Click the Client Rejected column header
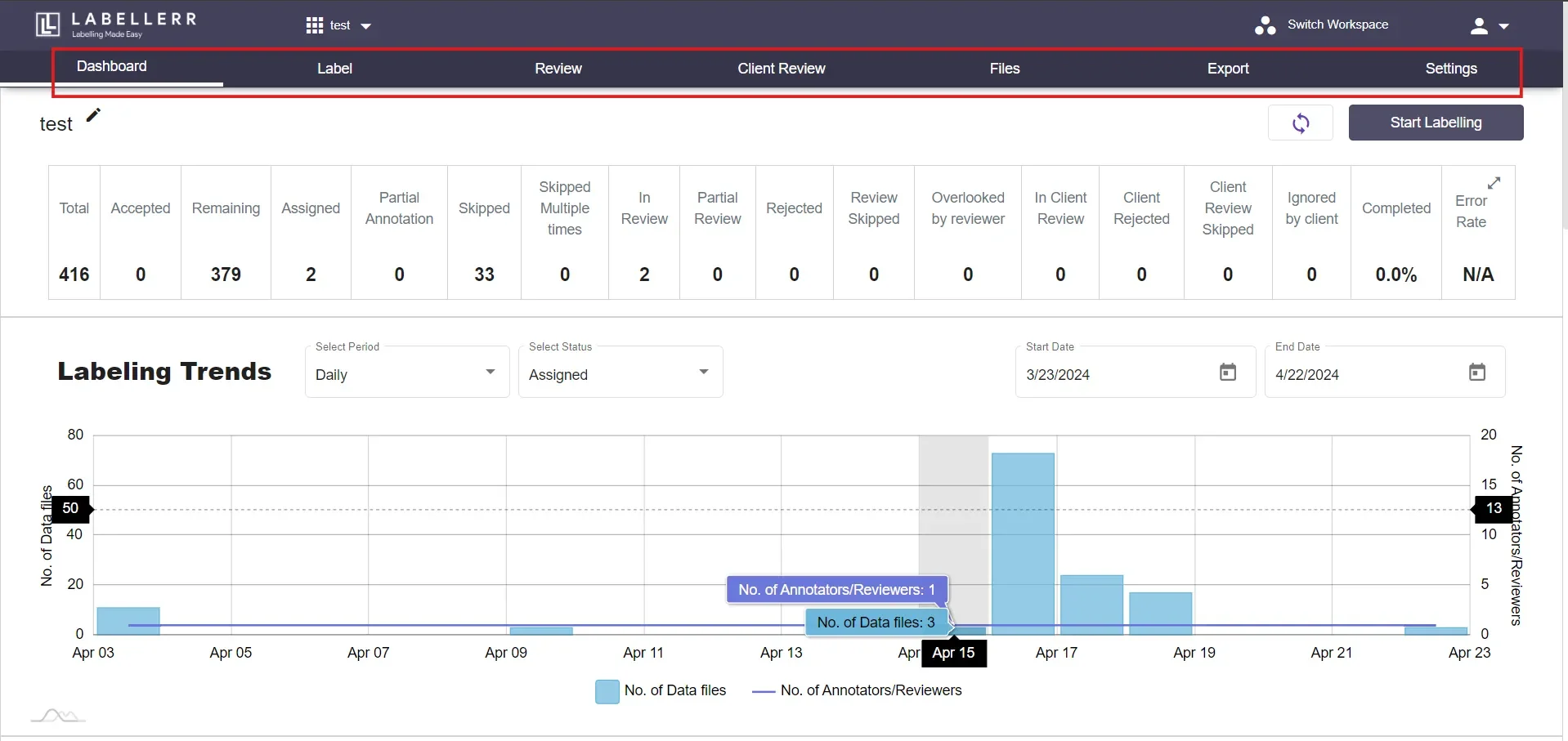This screenshot has height=741, width=1568. coord(1141,208)
